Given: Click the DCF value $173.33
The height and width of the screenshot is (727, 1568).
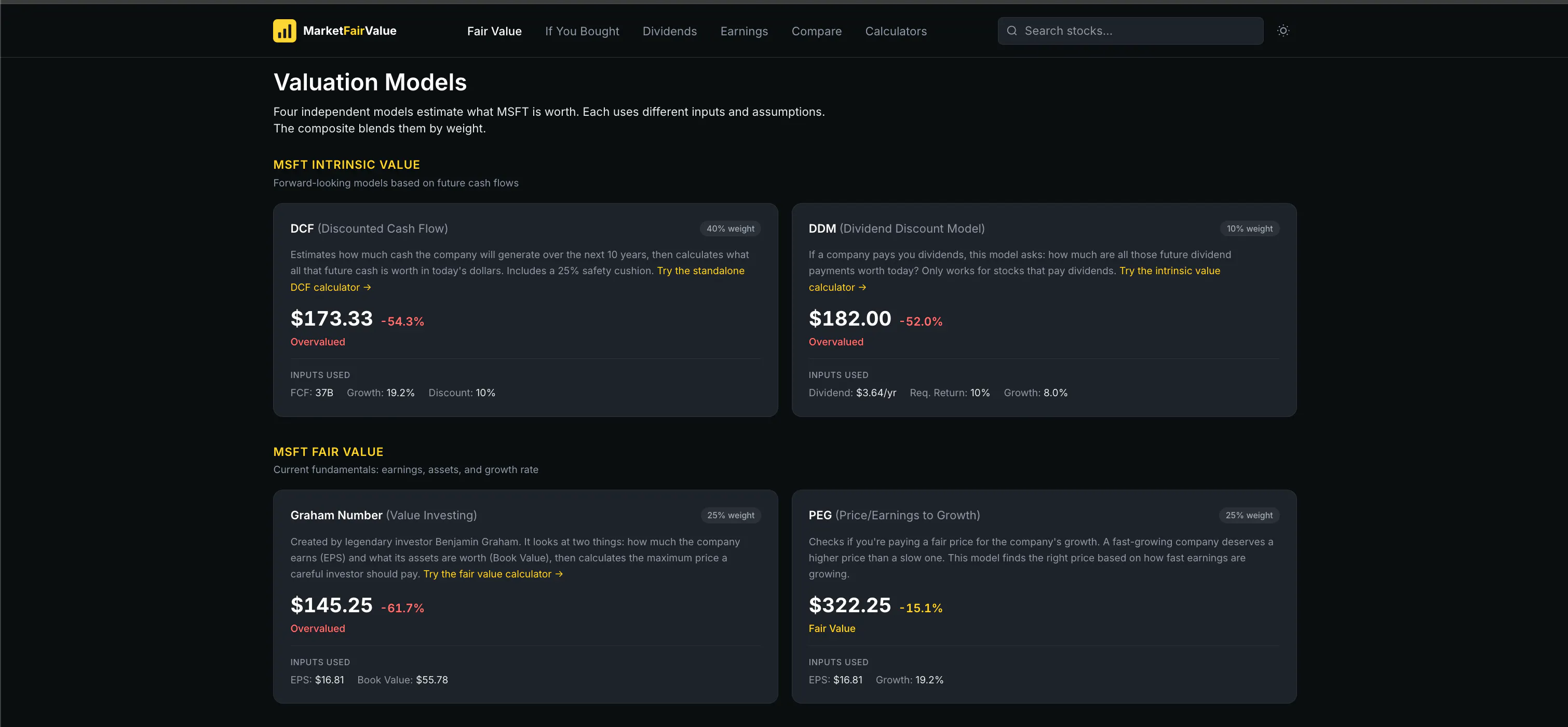Looking at the screenshot, I should [331, 318].
